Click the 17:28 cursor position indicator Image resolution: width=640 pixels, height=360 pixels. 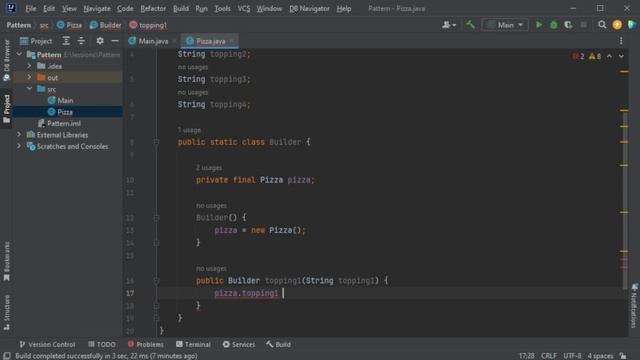coord(527,356)
